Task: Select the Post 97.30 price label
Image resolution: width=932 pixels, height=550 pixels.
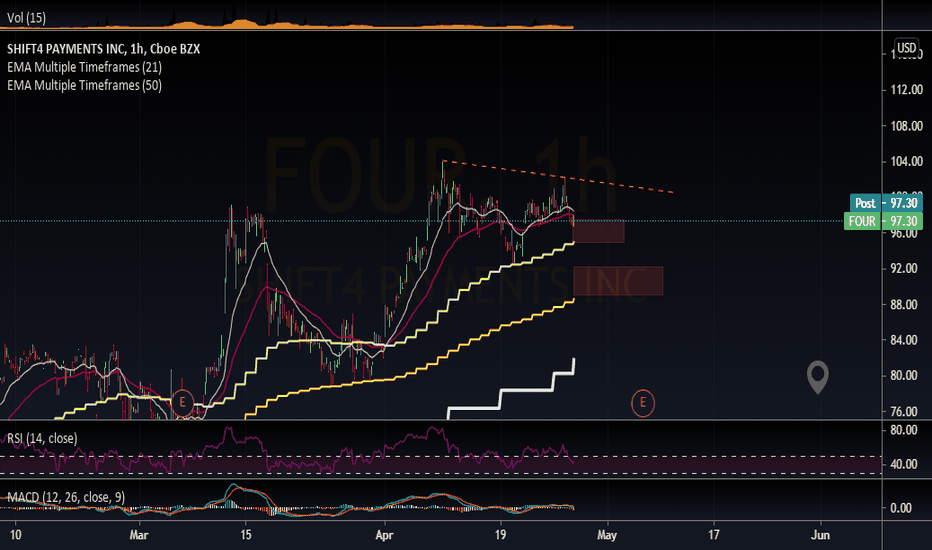Action: tap(886, 203)
